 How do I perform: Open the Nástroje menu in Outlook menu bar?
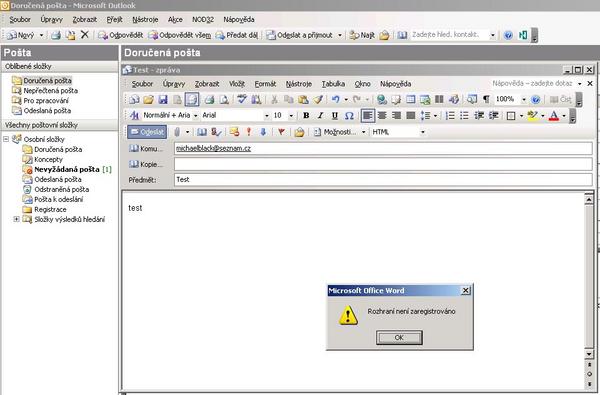[145, 20]
